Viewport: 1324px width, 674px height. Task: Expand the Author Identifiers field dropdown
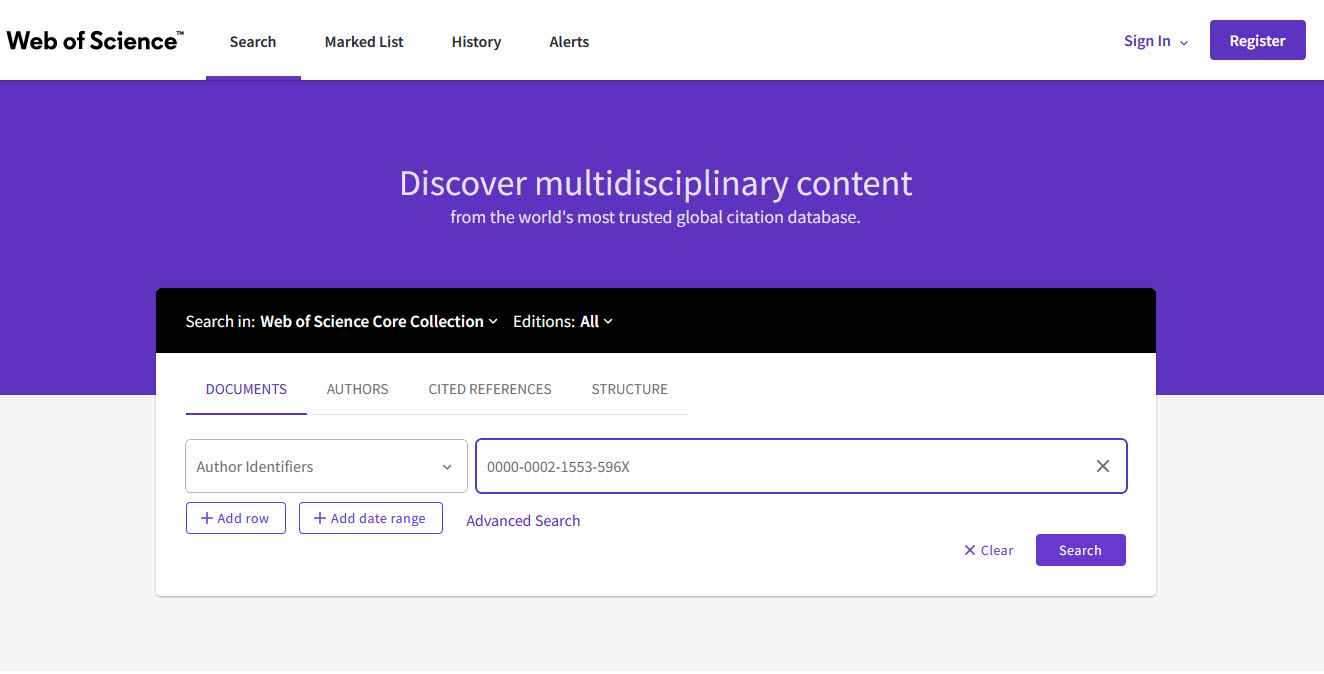coord(326,466)
